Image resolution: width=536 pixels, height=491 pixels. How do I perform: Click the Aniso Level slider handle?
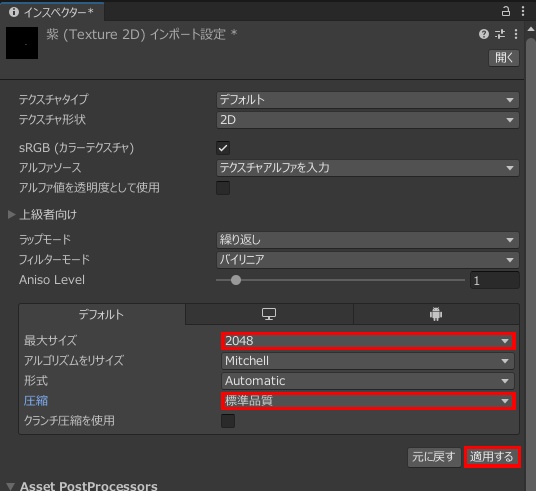(x=236, y=280)
